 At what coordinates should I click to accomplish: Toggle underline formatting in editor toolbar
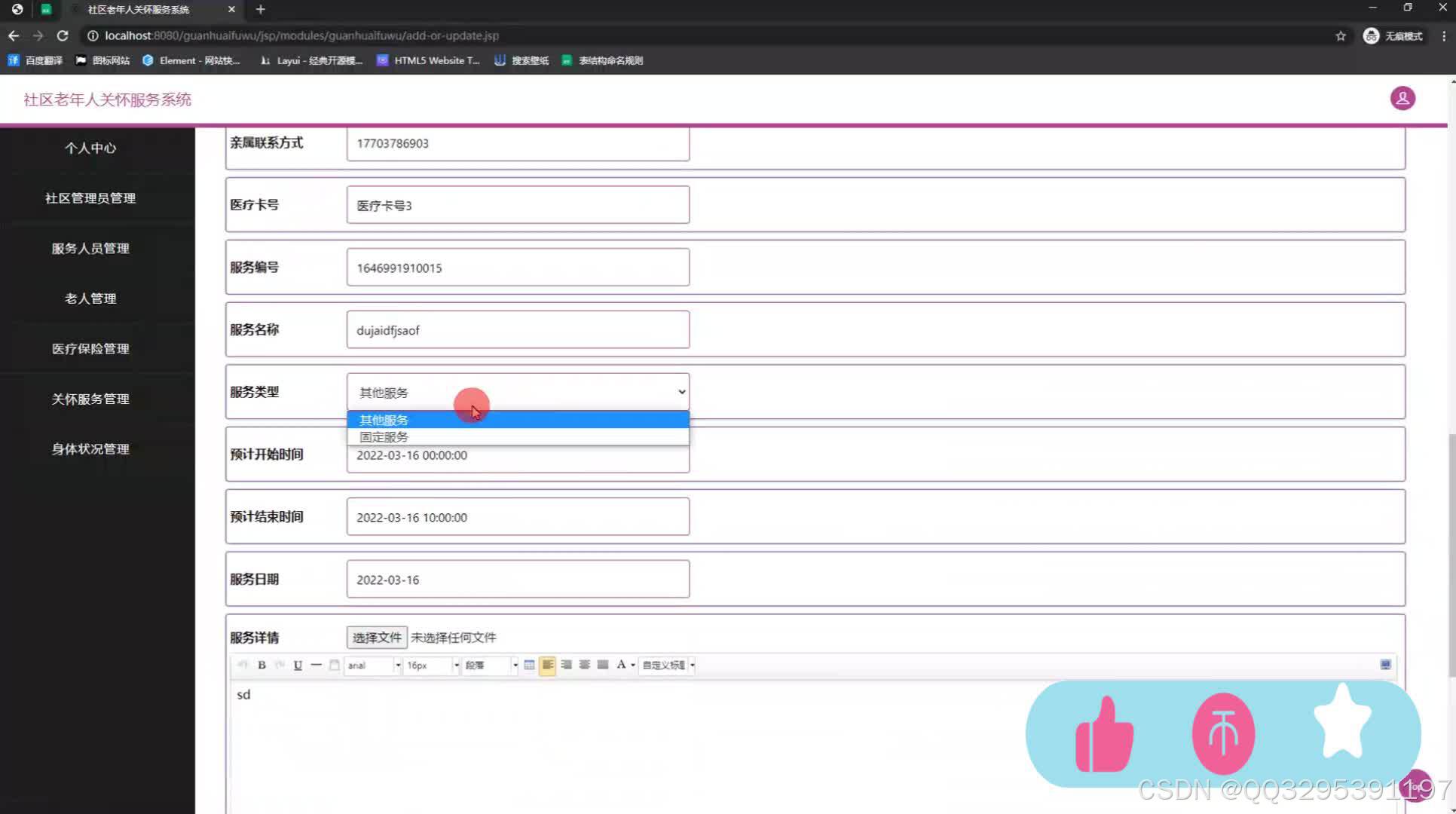click(x=298, y=665)
